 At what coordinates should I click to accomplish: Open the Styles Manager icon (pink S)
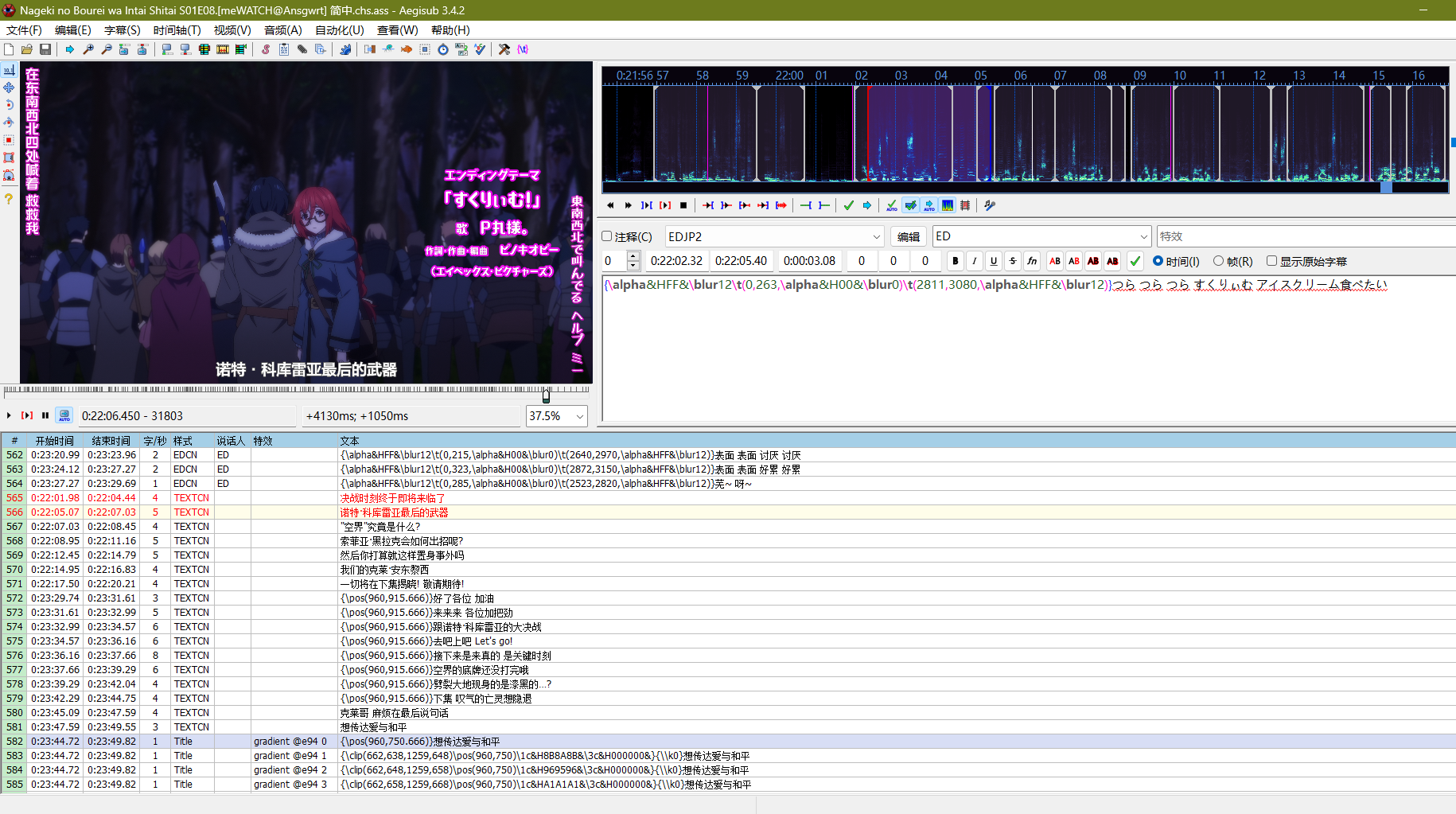point(266,49)
